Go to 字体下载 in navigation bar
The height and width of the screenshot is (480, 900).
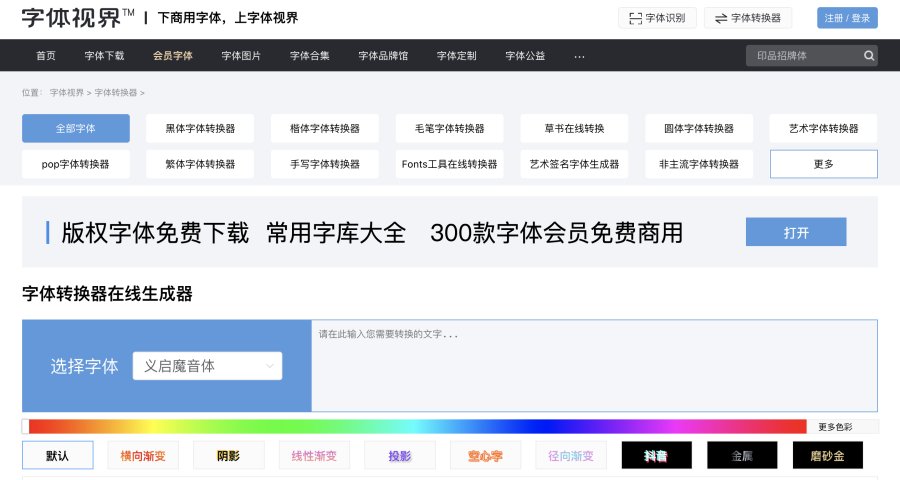(104, 56)
